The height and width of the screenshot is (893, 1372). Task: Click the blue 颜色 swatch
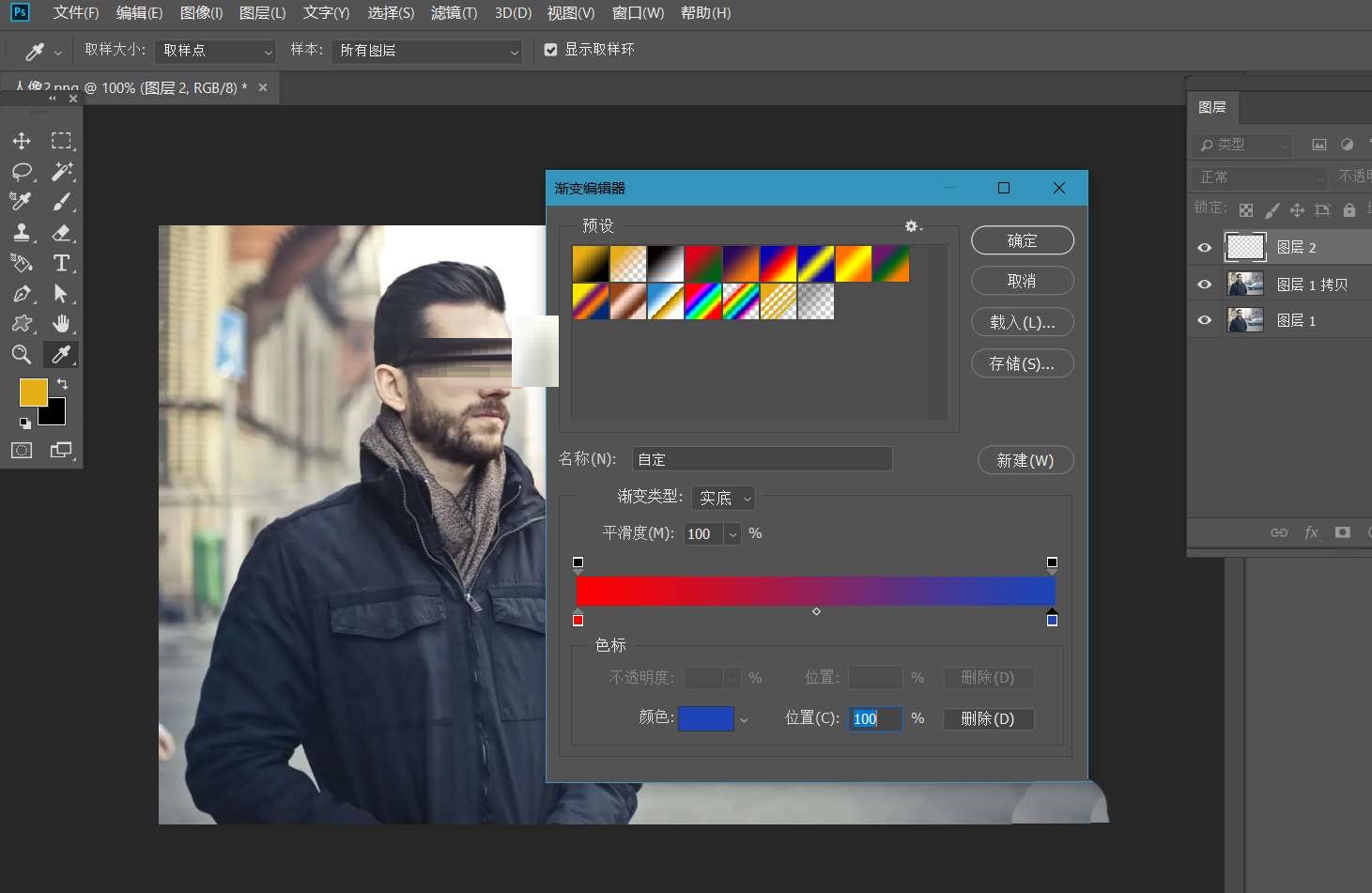pyautogui.click(x=705, y=718)
